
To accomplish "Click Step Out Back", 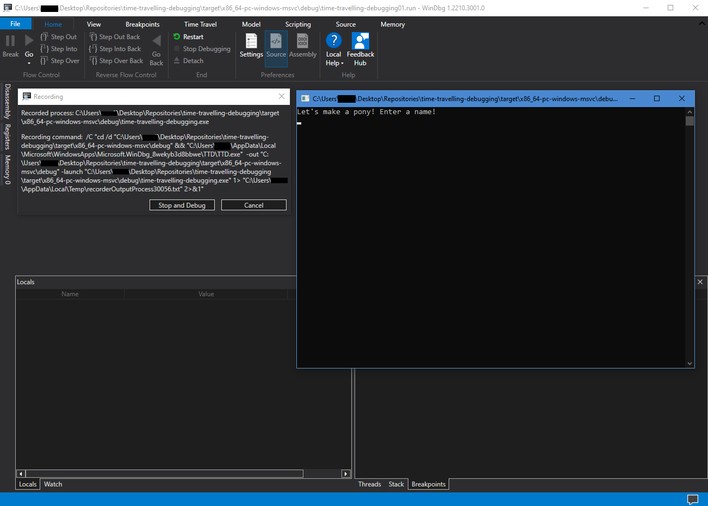I will point(115,37).
